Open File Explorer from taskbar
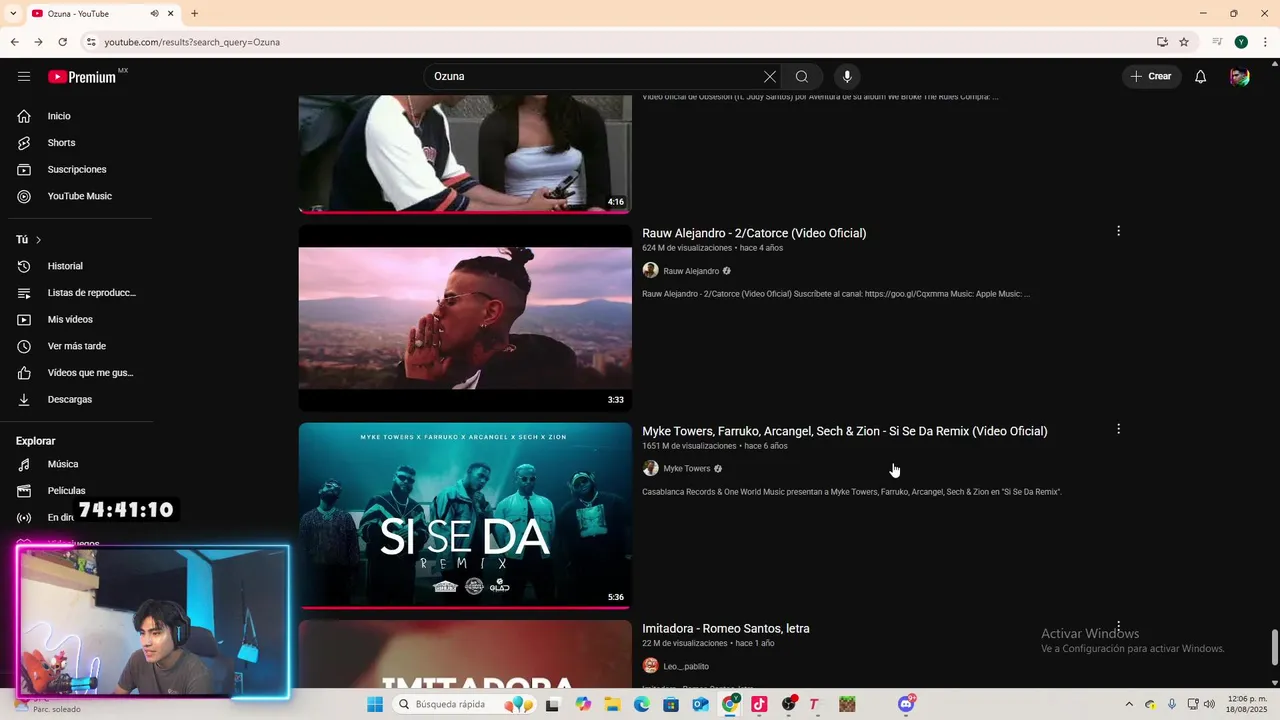1280x720 pixels. point(612,704)
